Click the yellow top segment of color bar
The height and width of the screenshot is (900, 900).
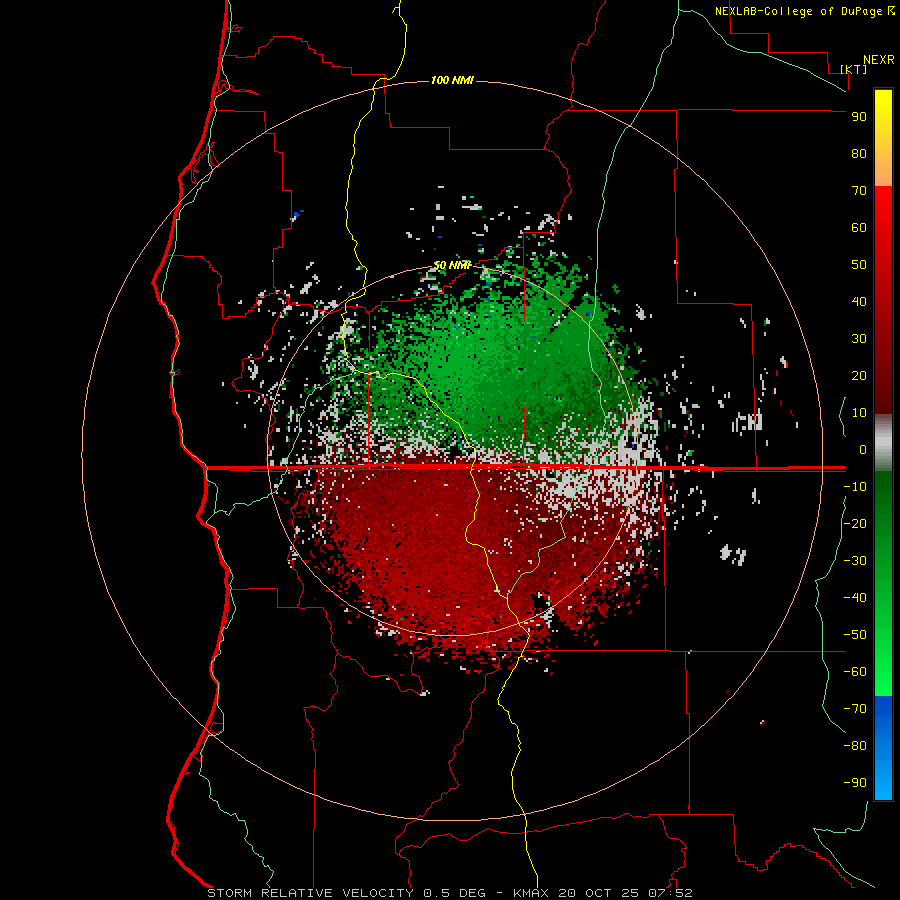883,138
